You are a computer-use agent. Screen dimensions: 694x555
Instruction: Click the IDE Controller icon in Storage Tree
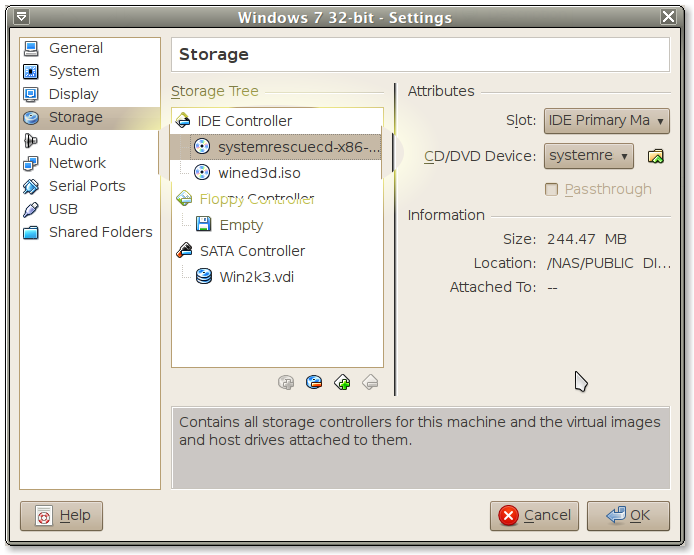tap(183, 121)
